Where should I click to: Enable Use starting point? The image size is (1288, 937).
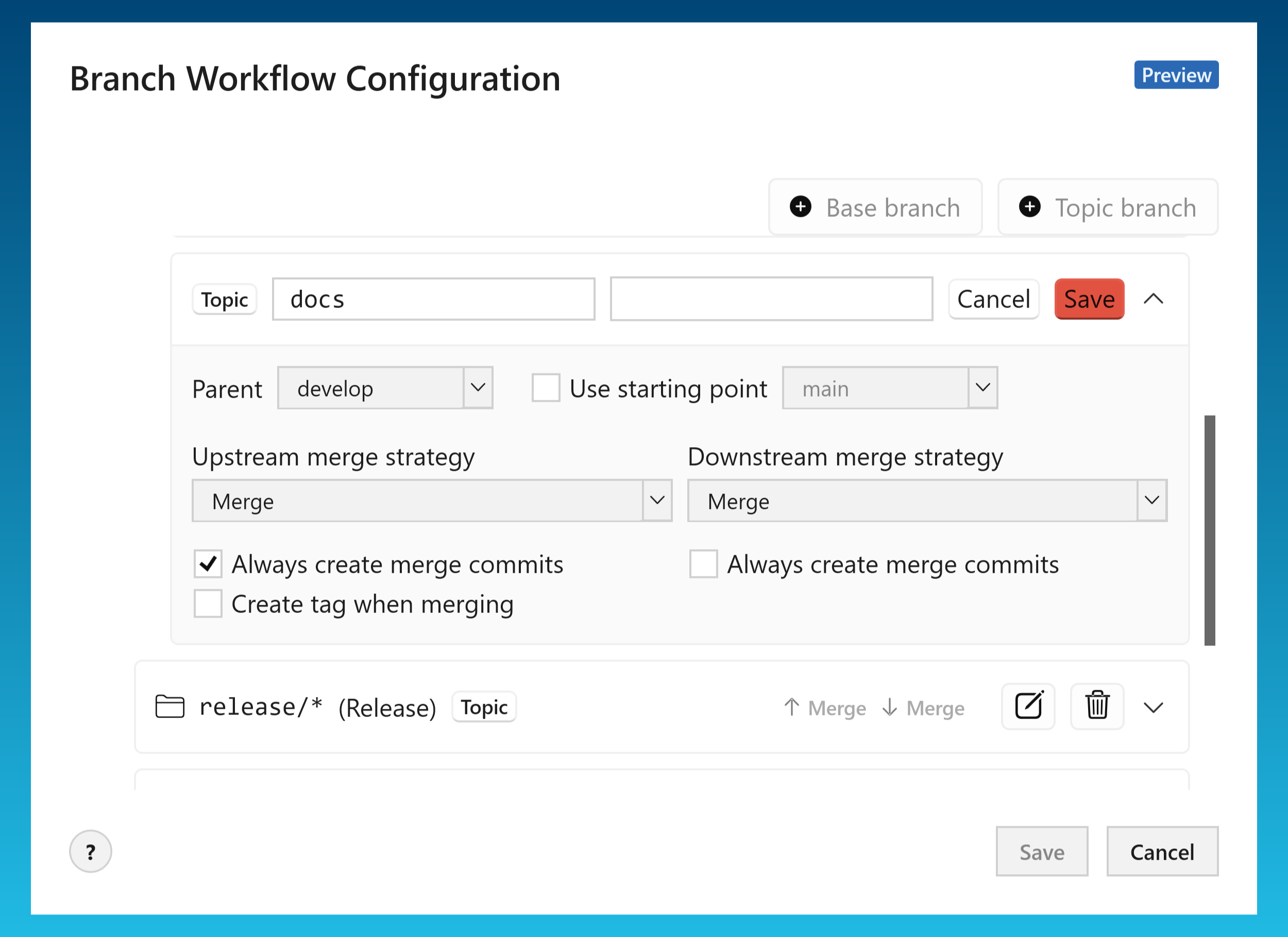pos(545,388)
